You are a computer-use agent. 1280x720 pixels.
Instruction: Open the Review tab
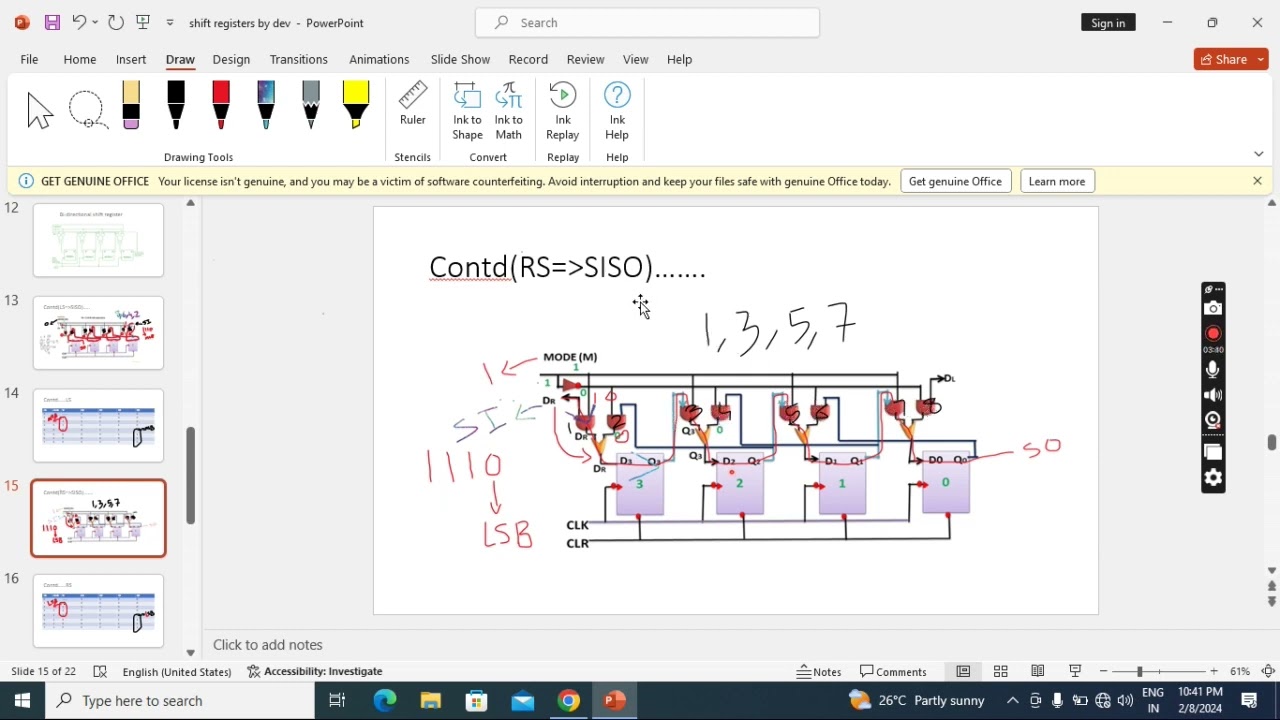[585, 59]
